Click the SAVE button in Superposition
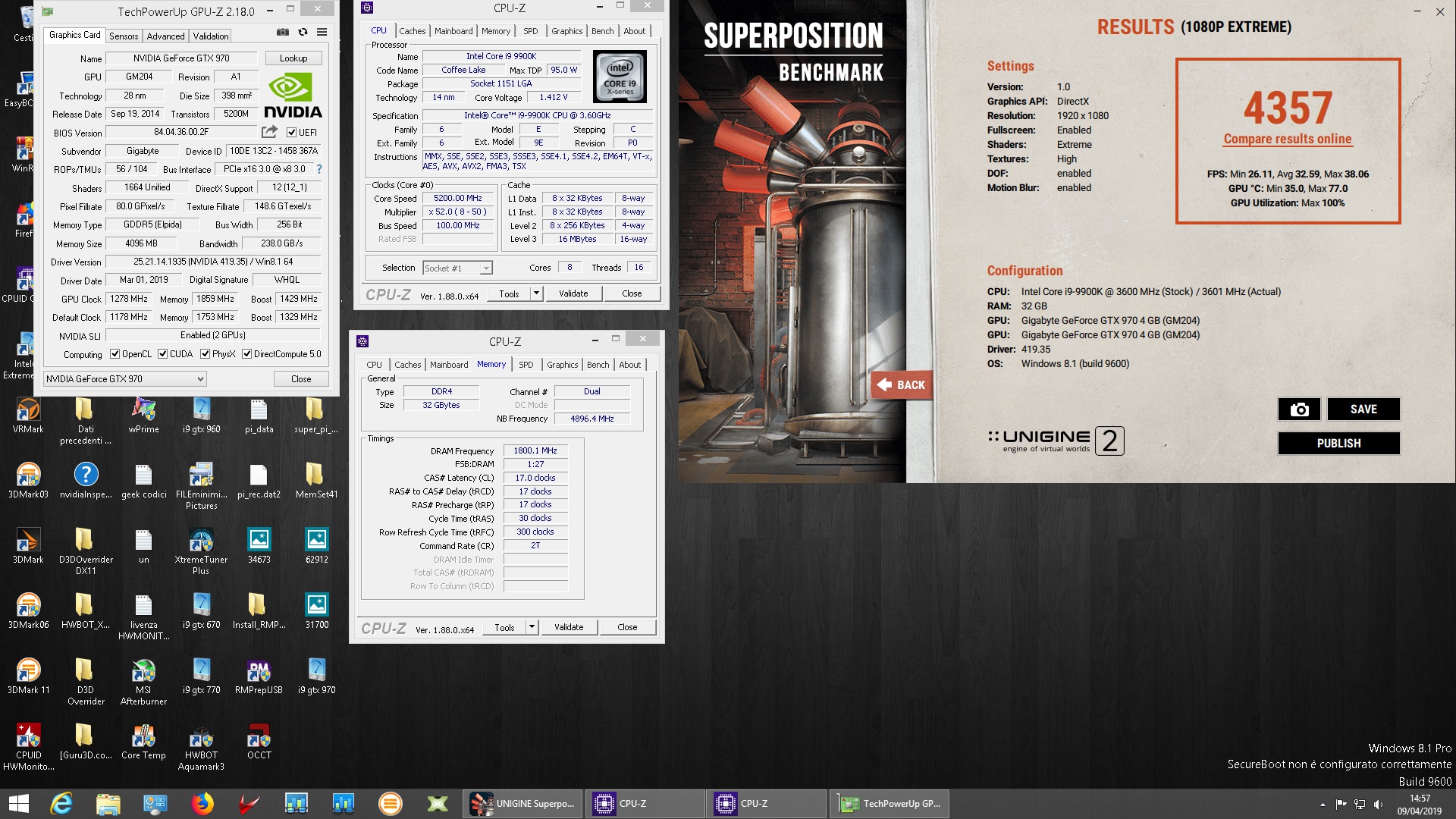The image size is (1456, 819). tap(1363, 409)
